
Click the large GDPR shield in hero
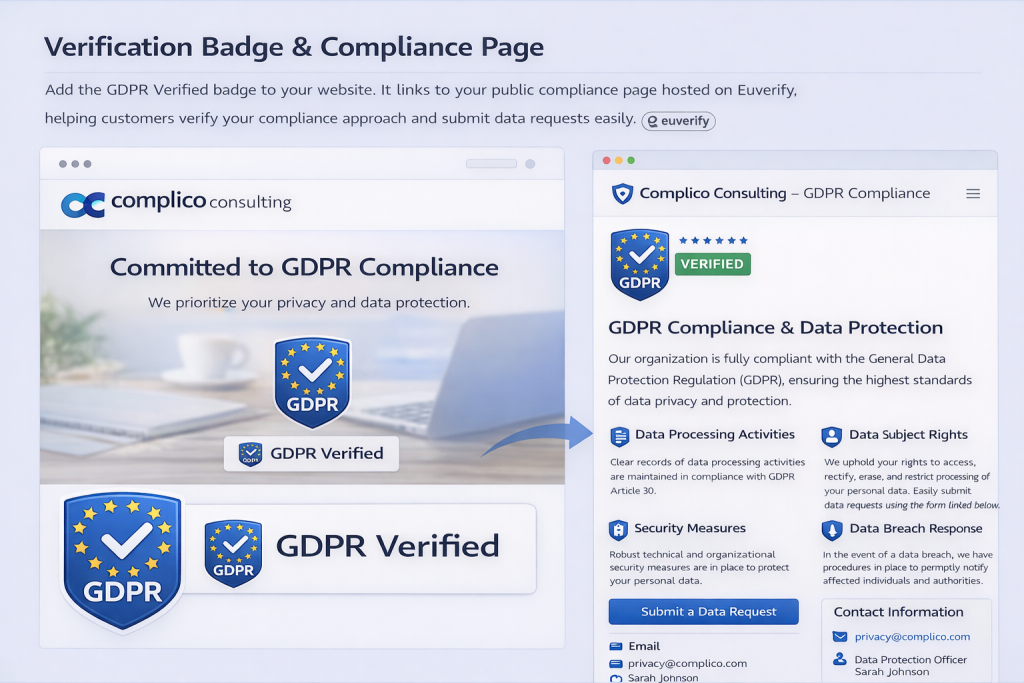tap(312, 382)
